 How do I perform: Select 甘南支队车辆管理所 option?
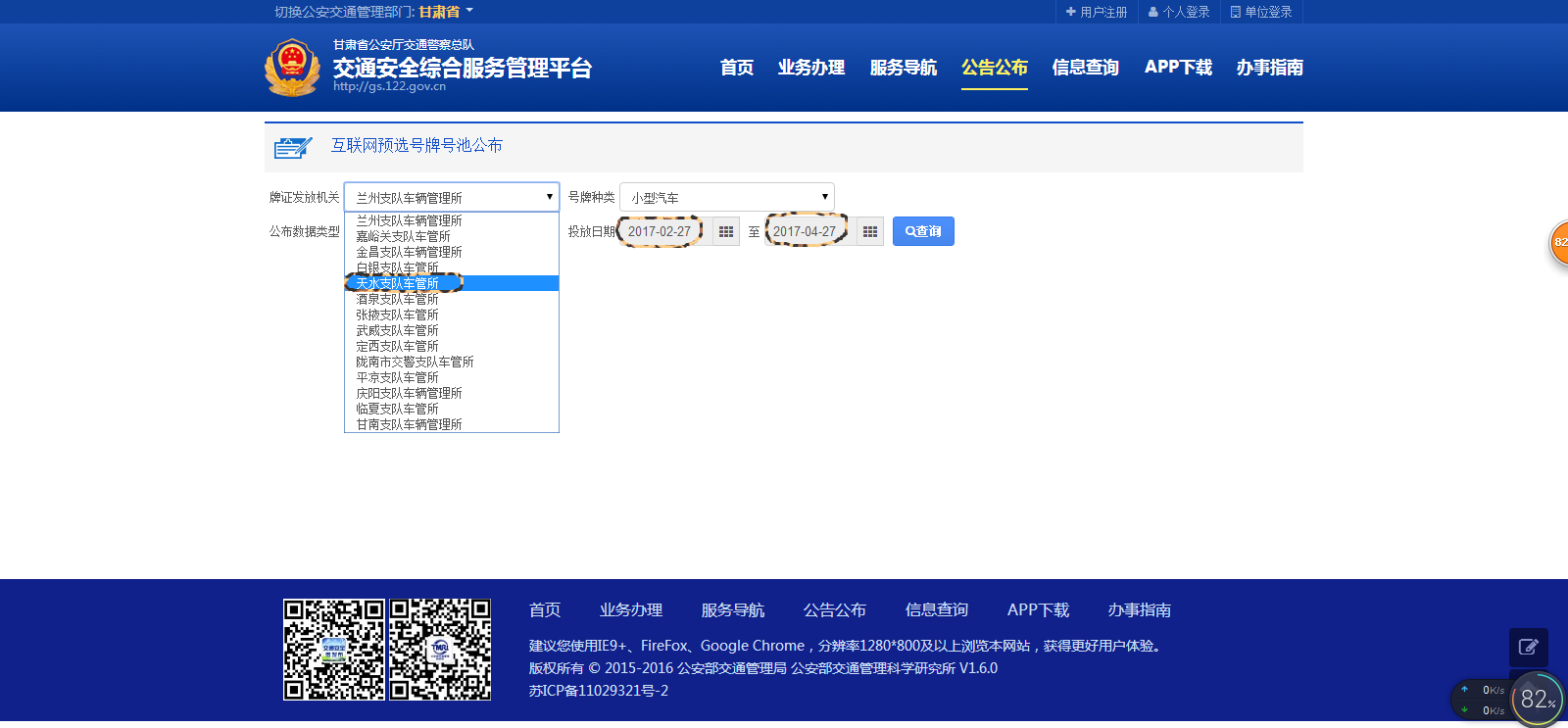(x=452, y=424)
